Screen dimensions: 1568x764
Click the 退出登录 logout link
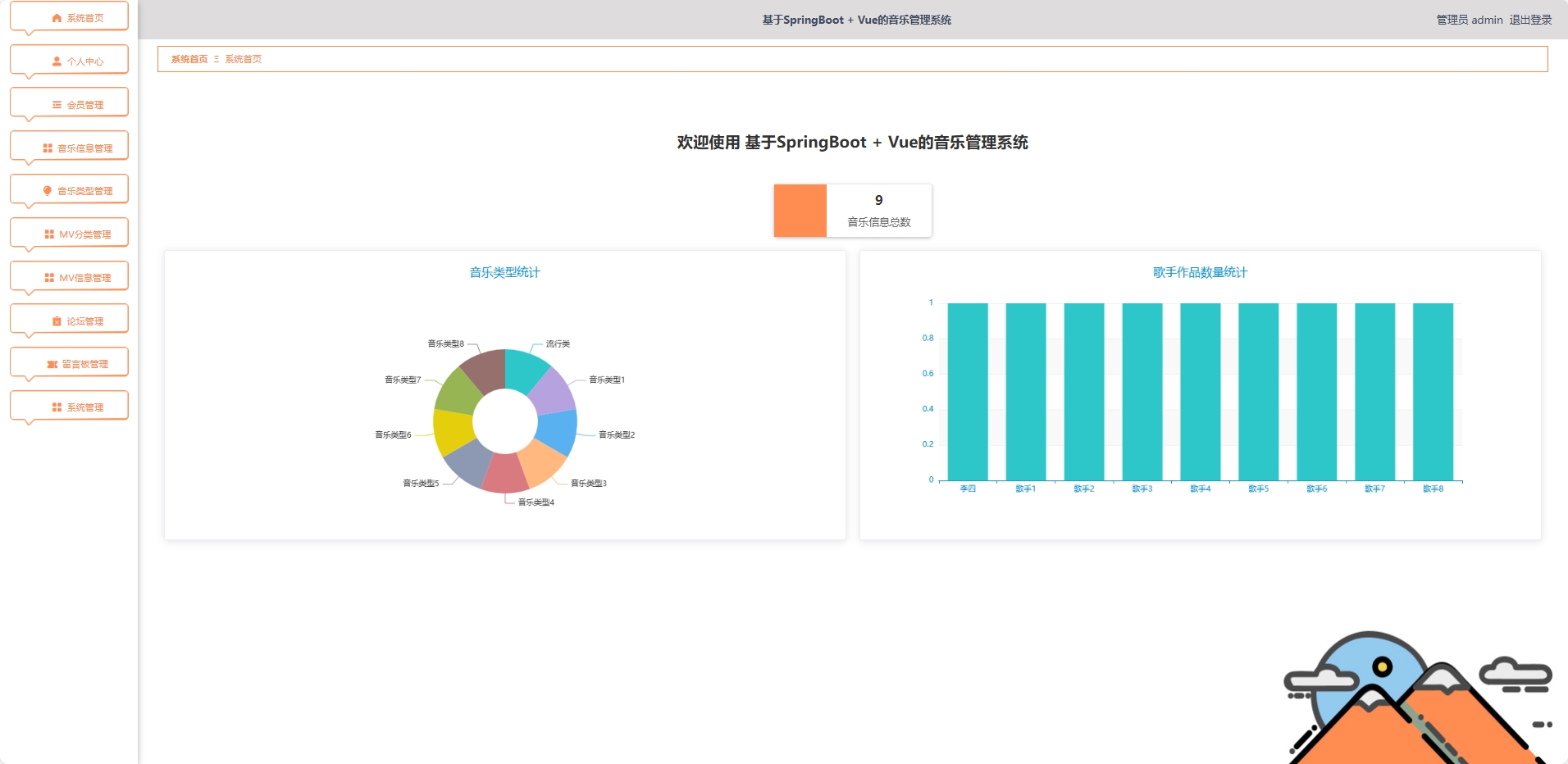1530,20
